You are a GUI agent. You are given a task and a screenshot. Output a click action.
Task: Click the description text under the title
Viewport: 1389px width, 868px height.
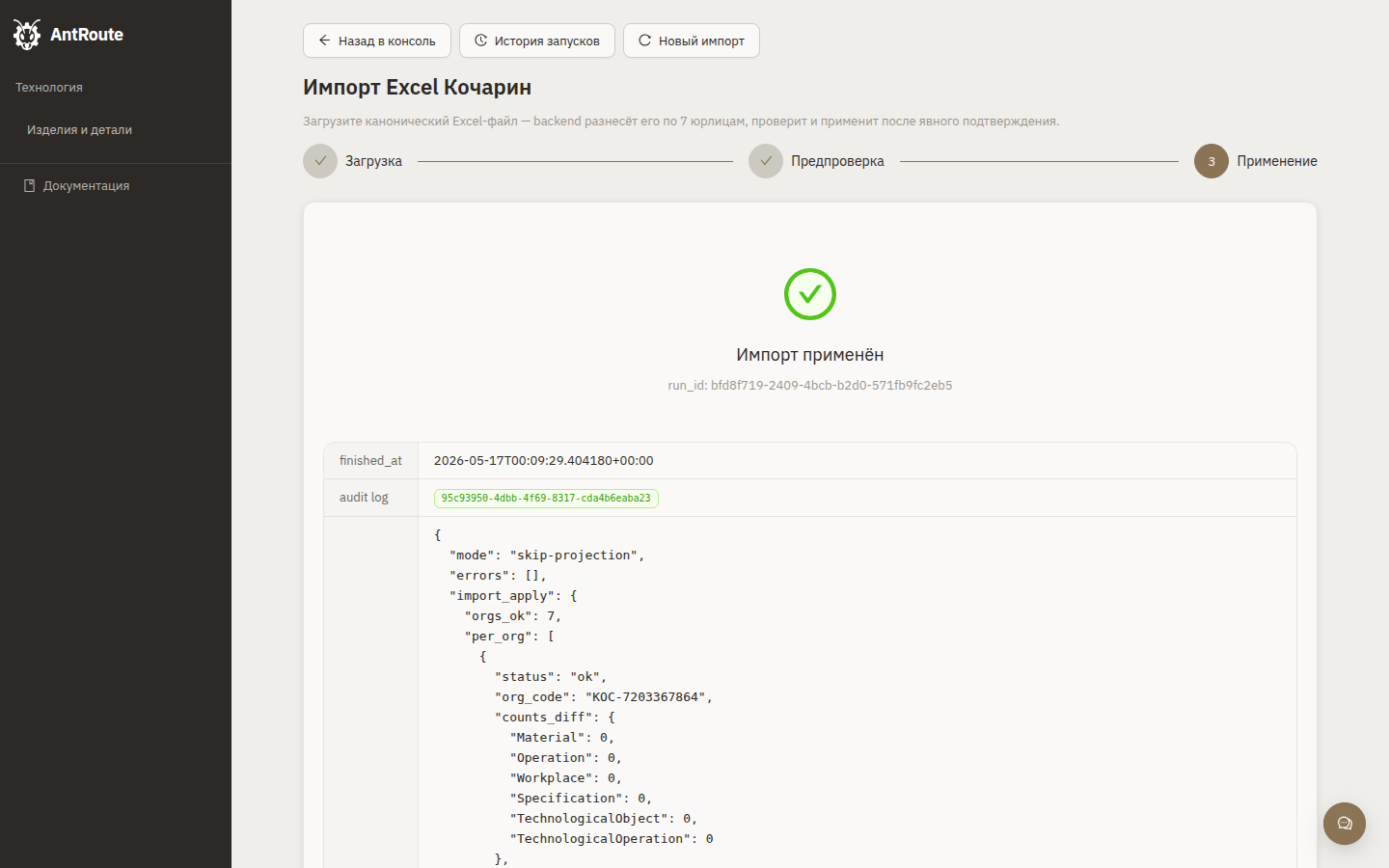[681, 122]
